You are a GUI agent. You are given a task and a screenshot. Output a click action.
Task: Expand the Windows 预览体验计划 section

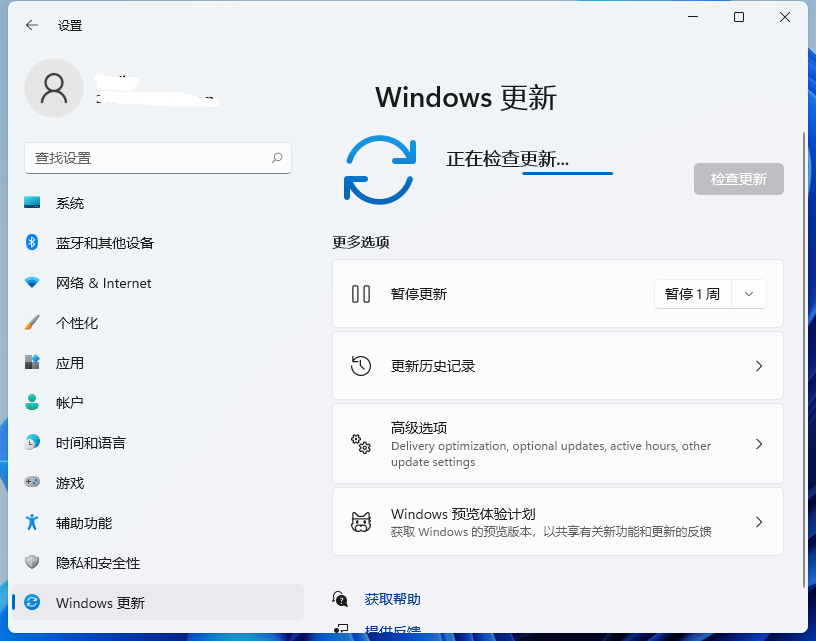(x=557, y=521)
